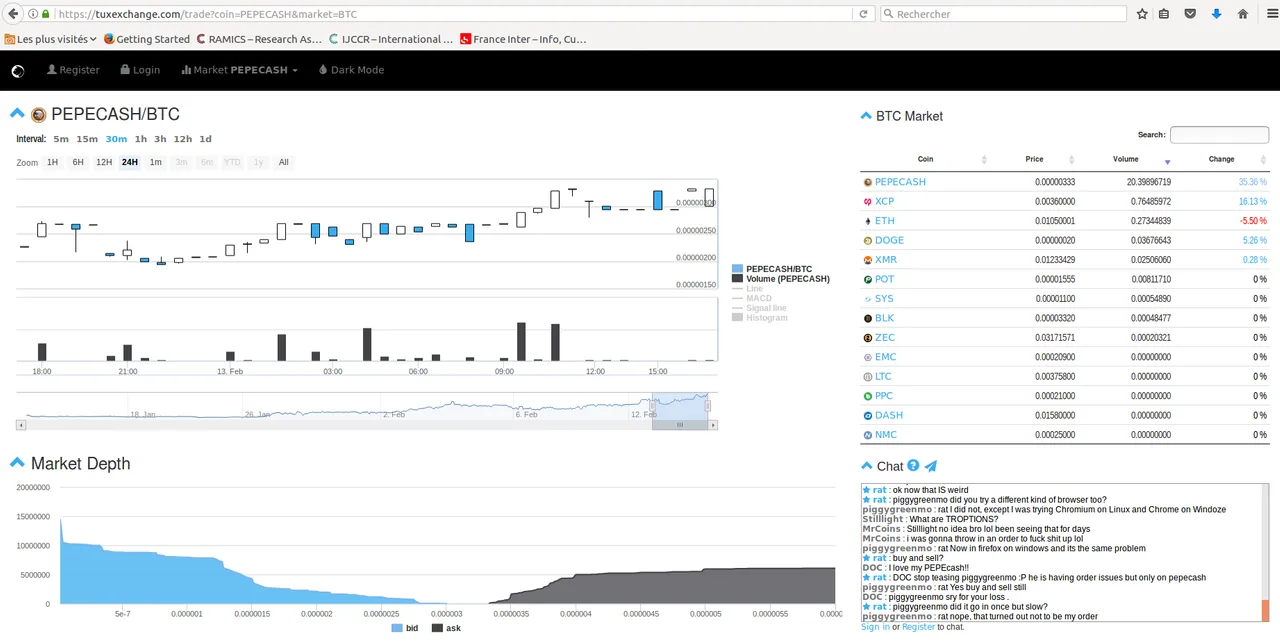1280x644 pixels.
Task: Set chart interval to 5m
Action: click(x=61, y=139)
